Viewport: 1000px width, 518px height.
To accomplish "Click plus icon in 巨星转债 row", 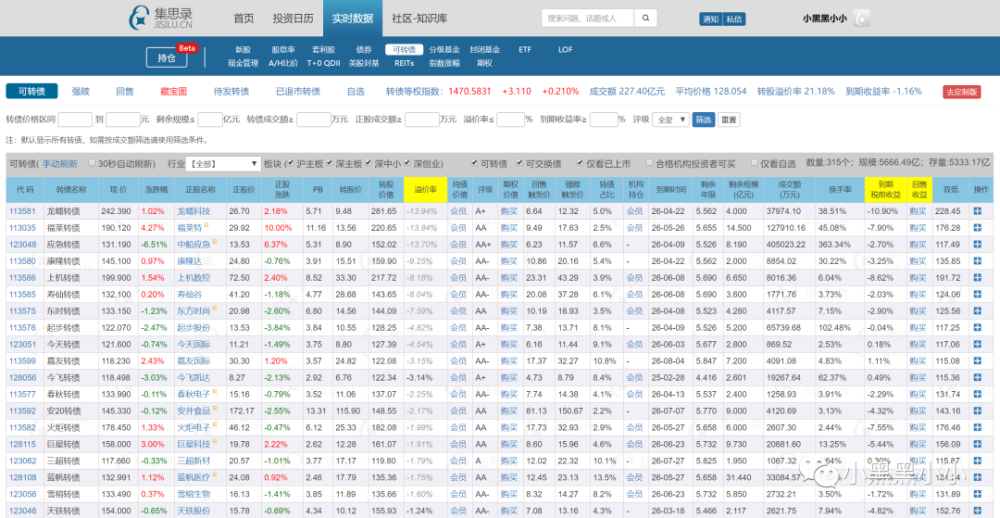I will click(x=977, y=444).
